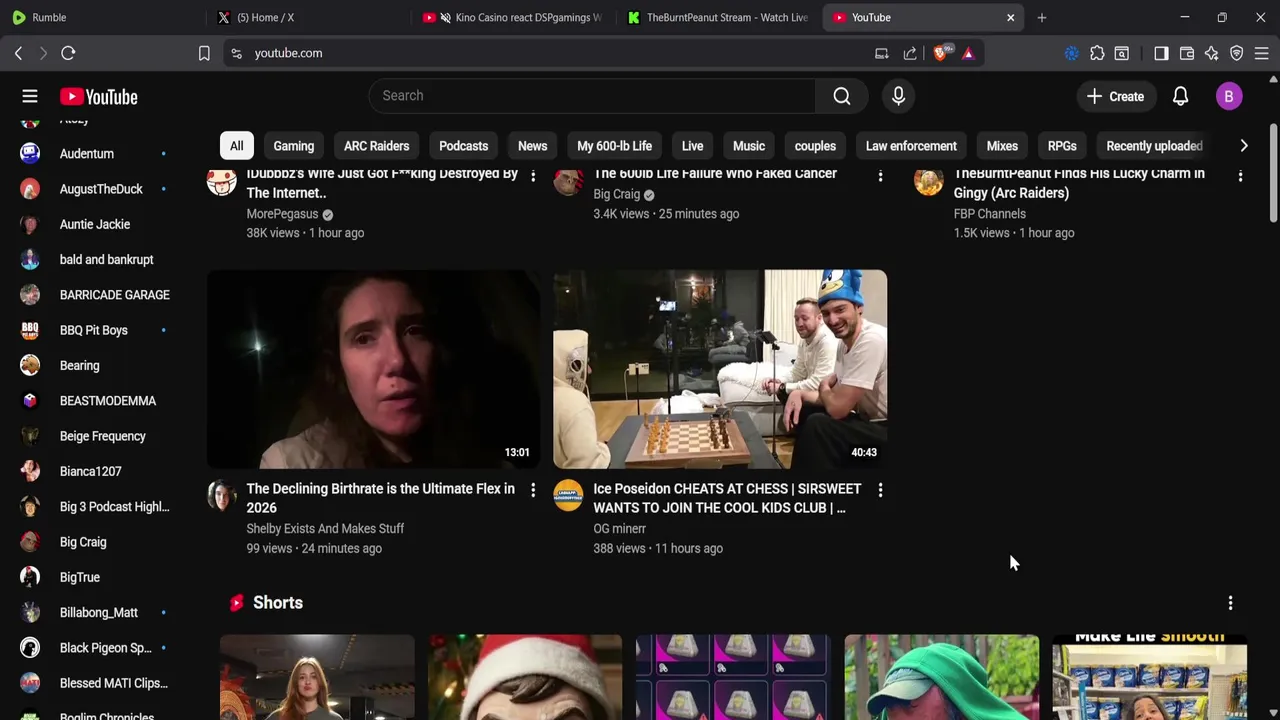Select the Gaming filter chip
The image size is (1280, 720).
pos(294,146)
